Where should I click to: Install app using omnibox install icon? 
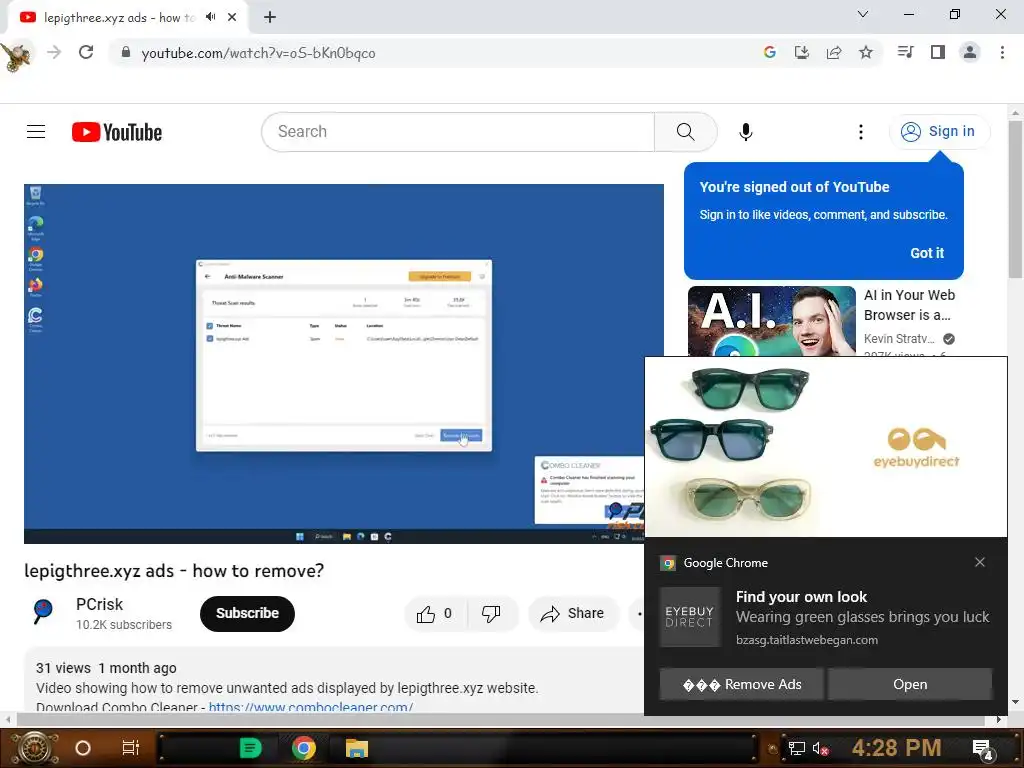pos(801,52)
